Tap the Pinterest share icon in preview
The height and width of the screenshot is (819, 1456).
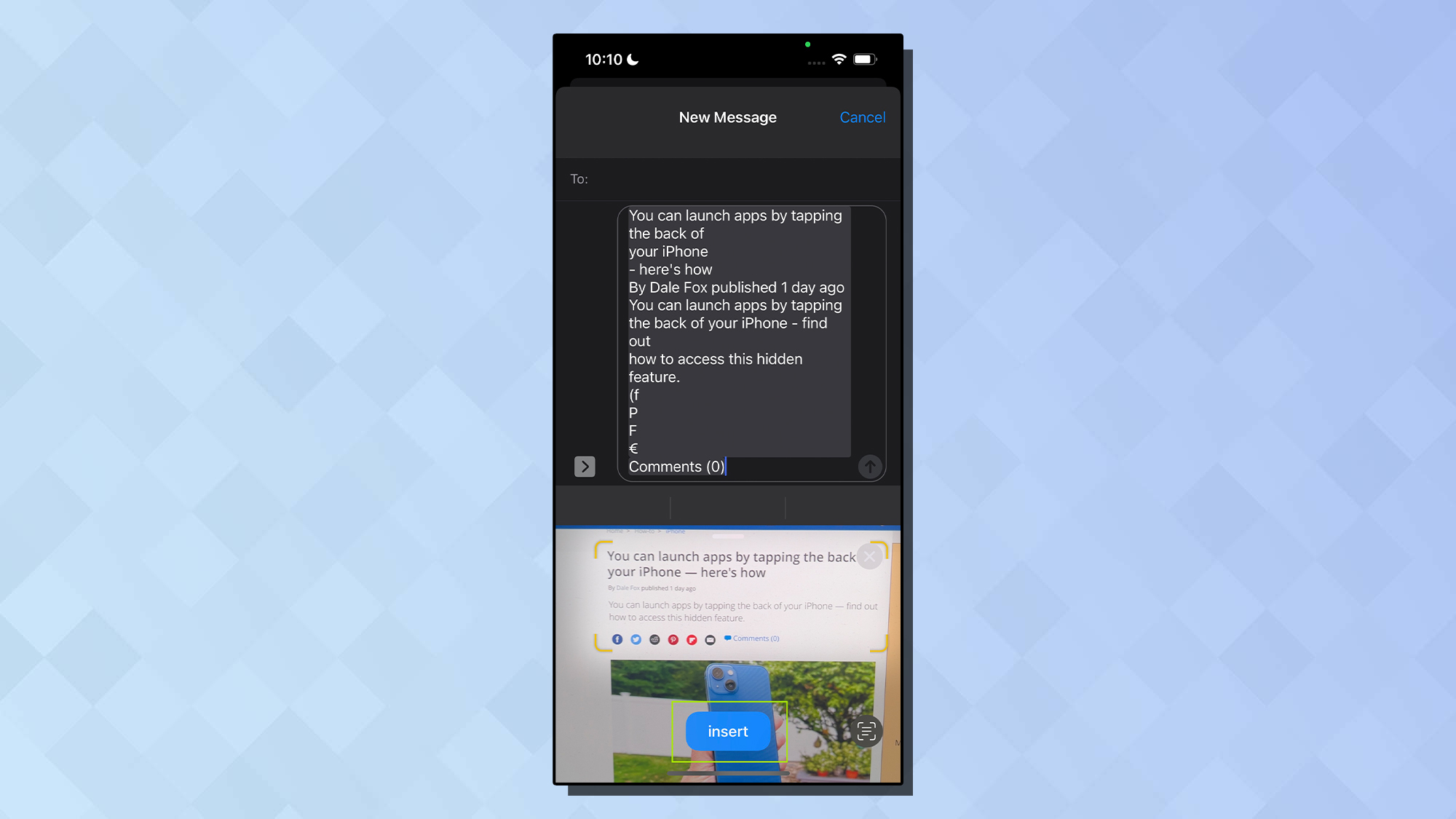pos(671,639)
